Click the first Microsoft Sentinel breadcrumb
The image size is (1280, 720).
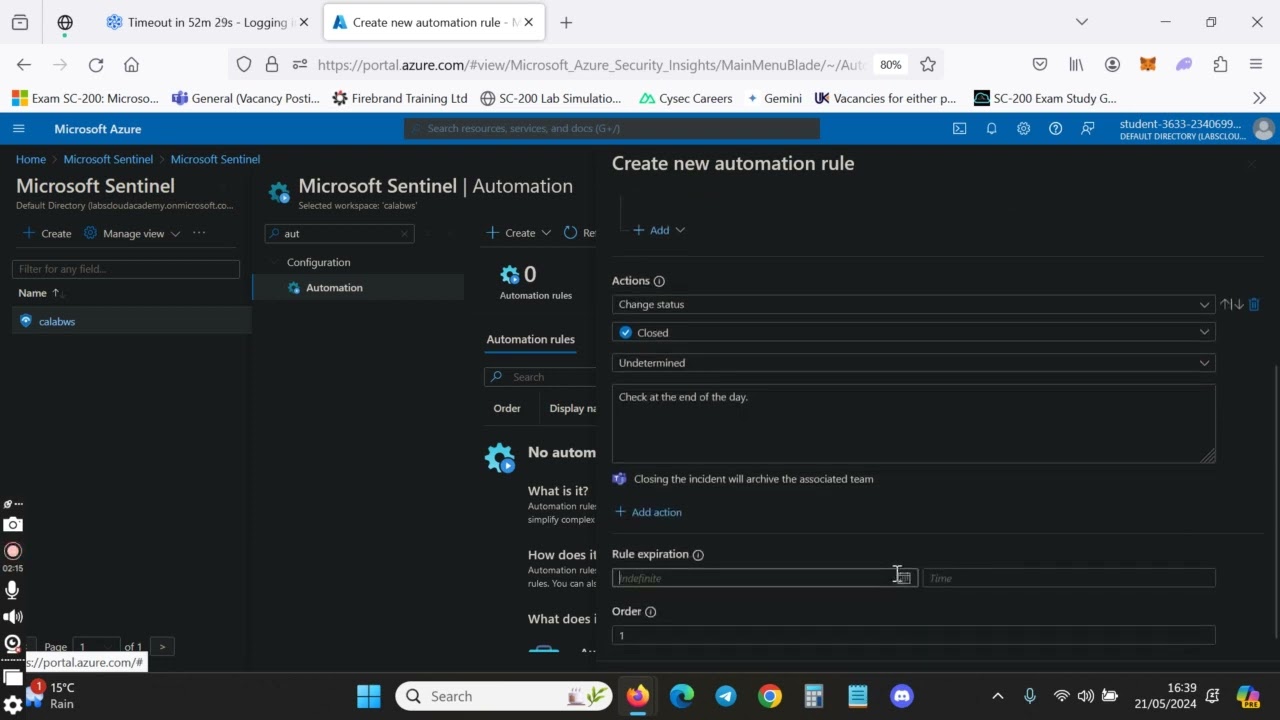pyautogui.click(x=108, y=159)
